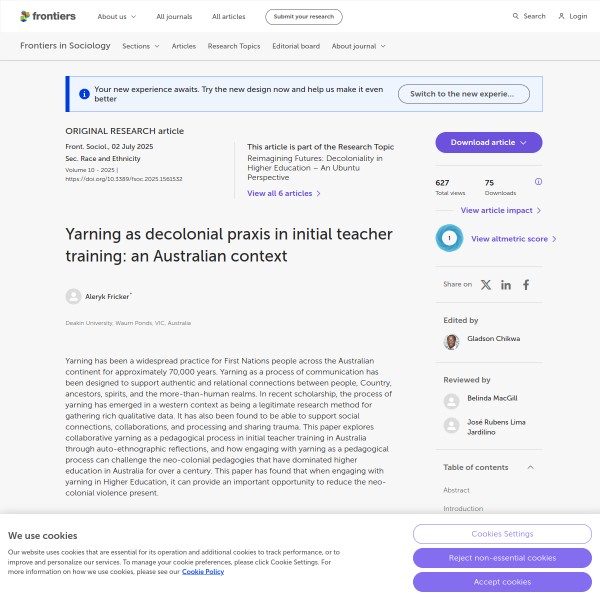Click Gladson Chikwa editor thumbnail
Viewport: 600px width, 600px height.
point(451,342)
